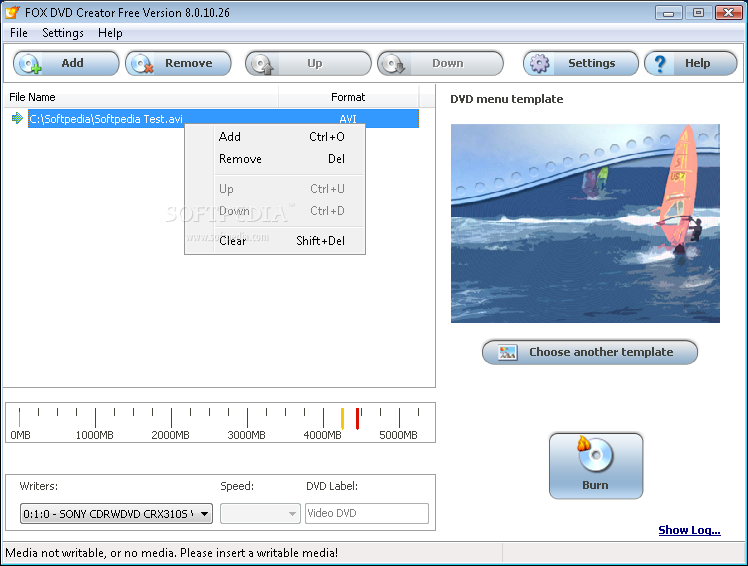Click the AVI format cell

click(348, 119)
